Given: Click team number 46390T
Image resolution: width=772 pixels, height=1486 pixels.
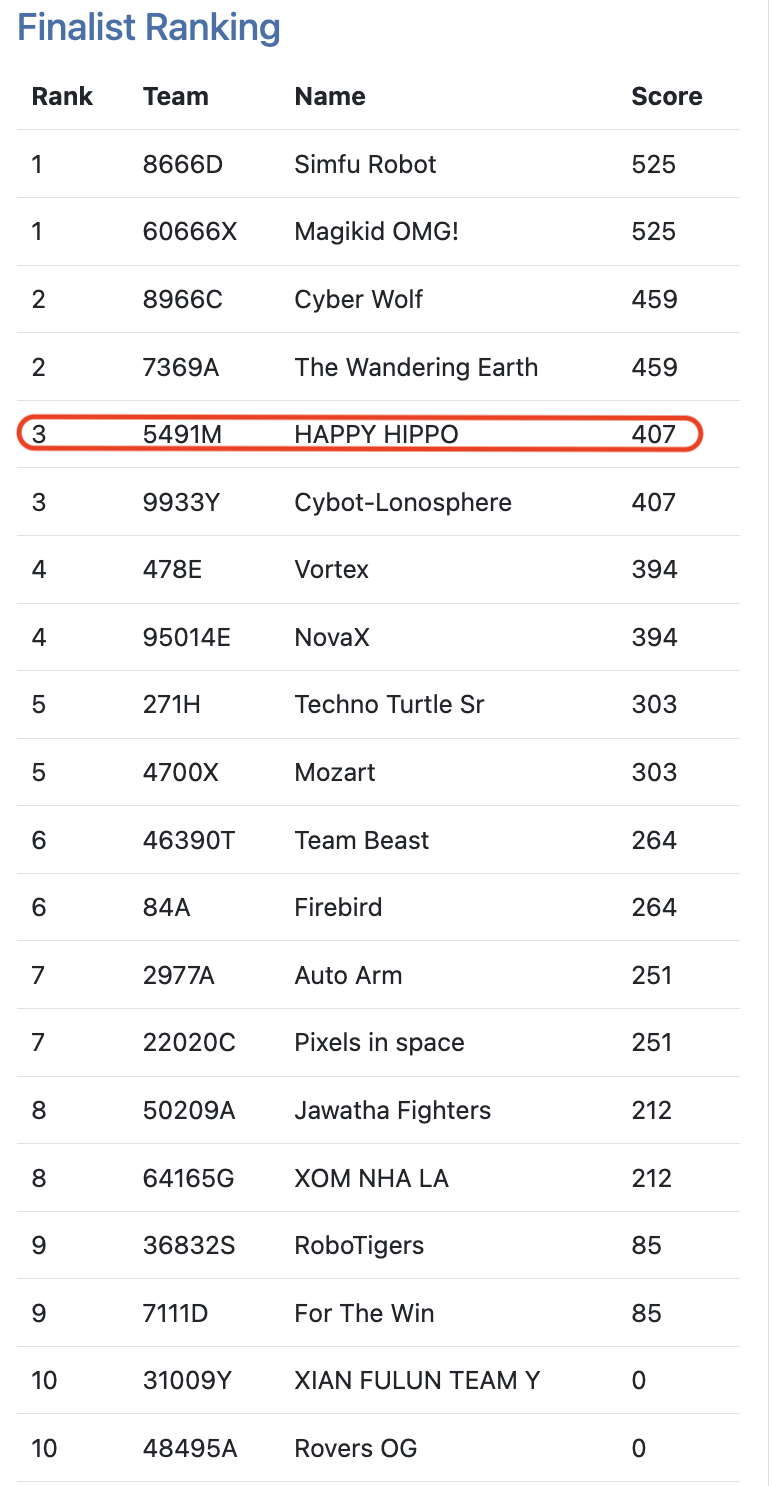Looking at the screenshot, I should coord(189,841).
